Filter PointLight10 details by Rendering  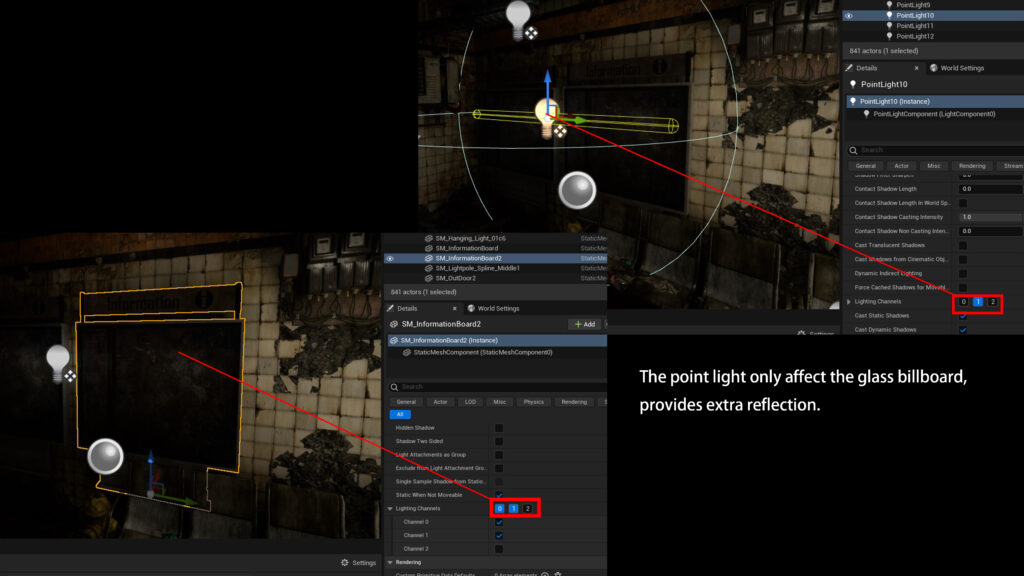pyautogui.click(x=972, y=166)
